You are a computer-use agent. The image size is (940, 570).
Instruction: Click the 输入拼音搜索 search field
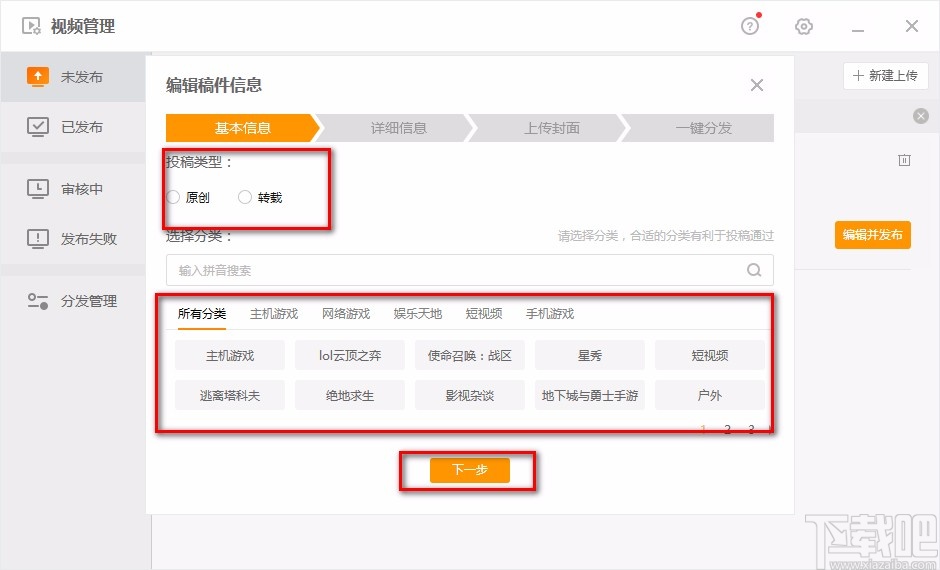469,270
